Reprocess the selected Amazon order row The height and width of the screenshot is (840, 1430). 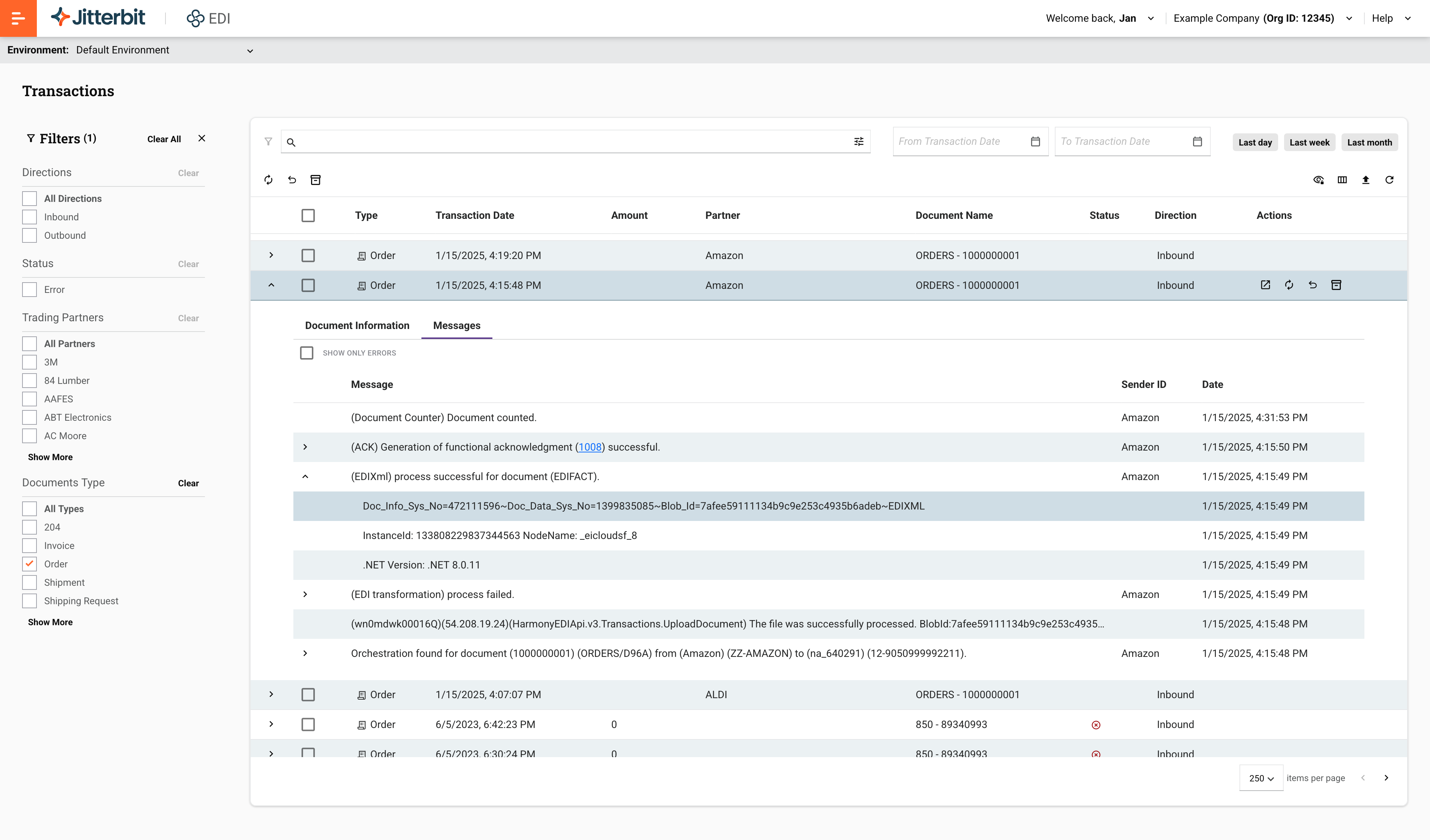coord(1289,285)
